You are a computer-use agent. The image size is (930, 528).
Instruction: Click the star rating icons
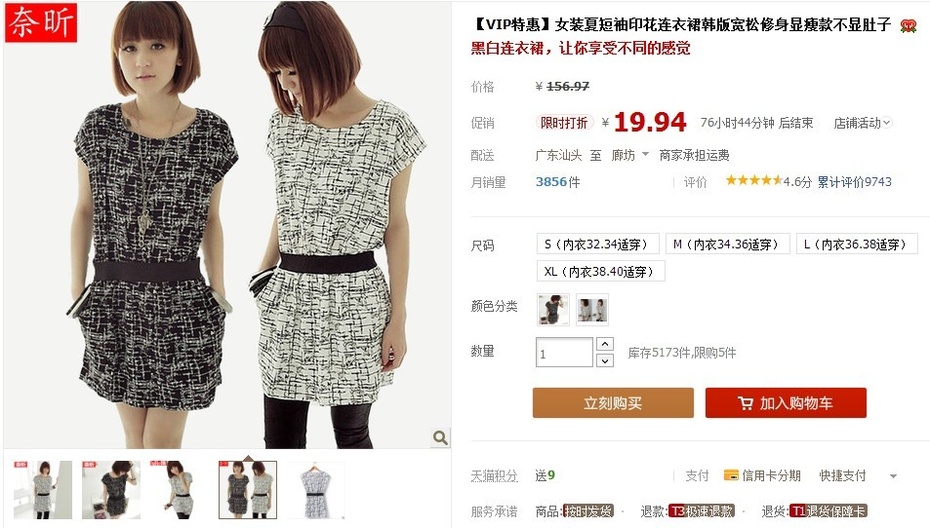[x=754, y=180]
